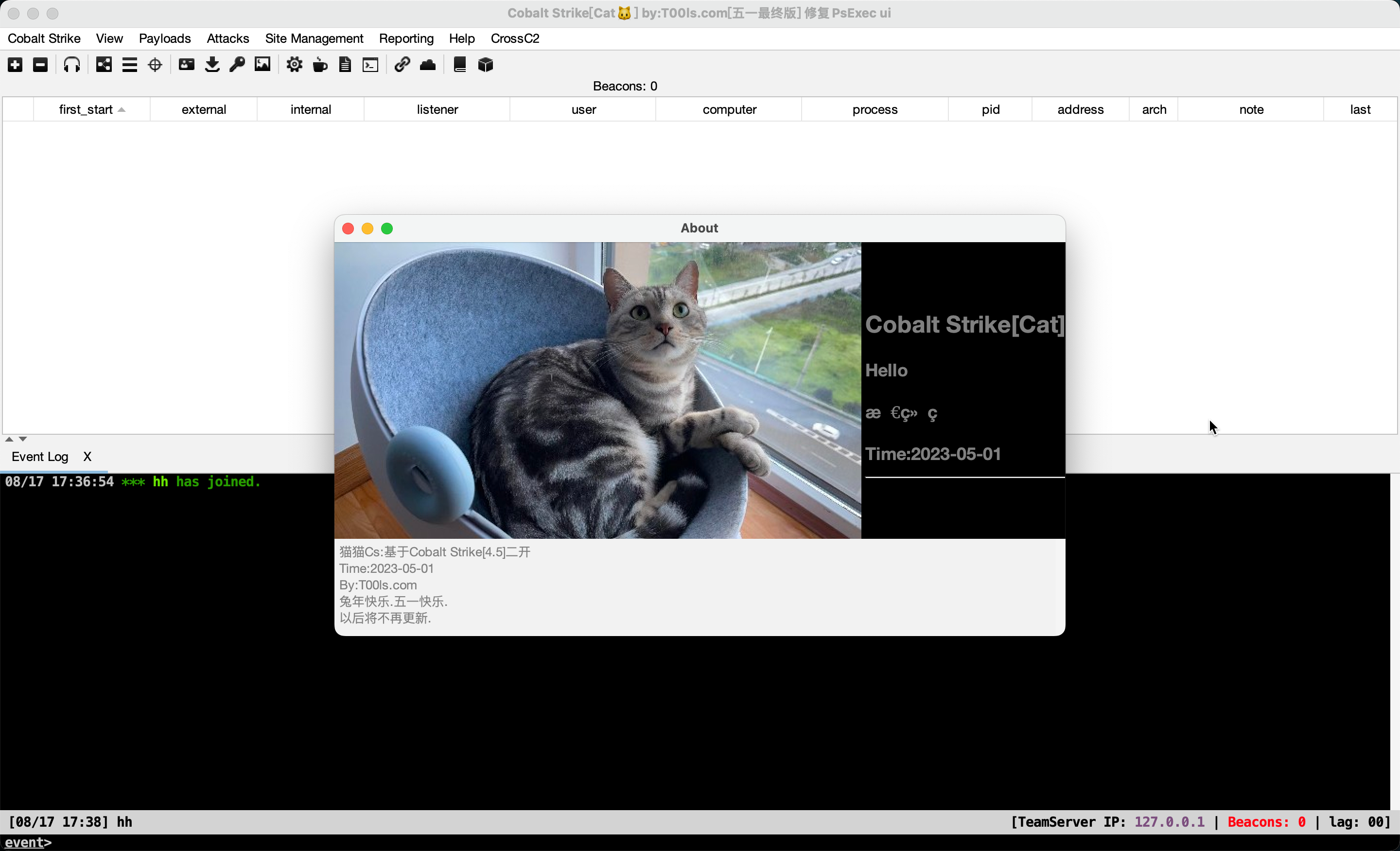The height and width of the screenshot is (851, 1400).
Task: Open downloaded files arrow icon
Action: point(212,65)
